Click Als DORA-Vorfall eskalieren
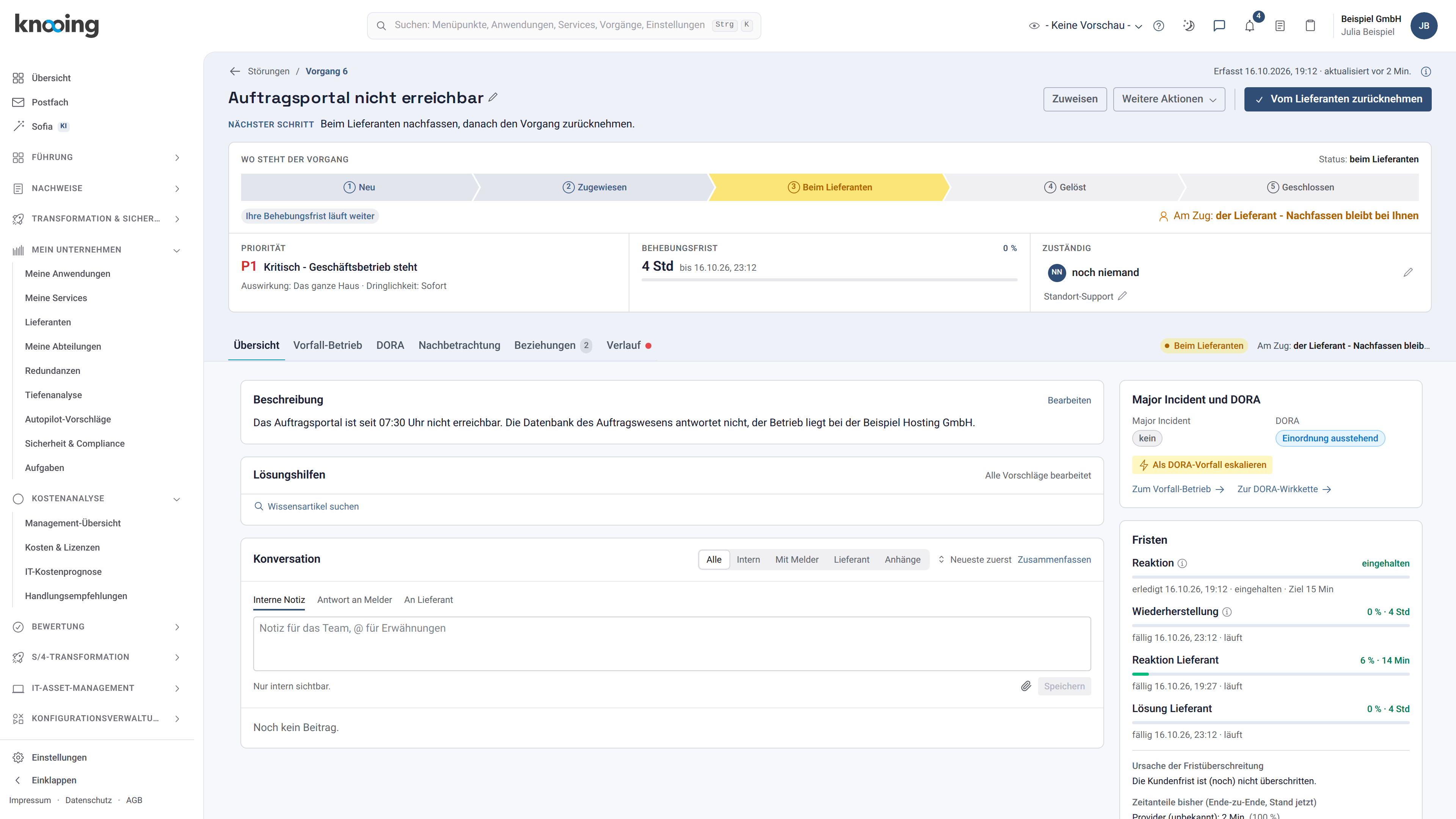The image size is (1456, 819). click(1202, 464)
